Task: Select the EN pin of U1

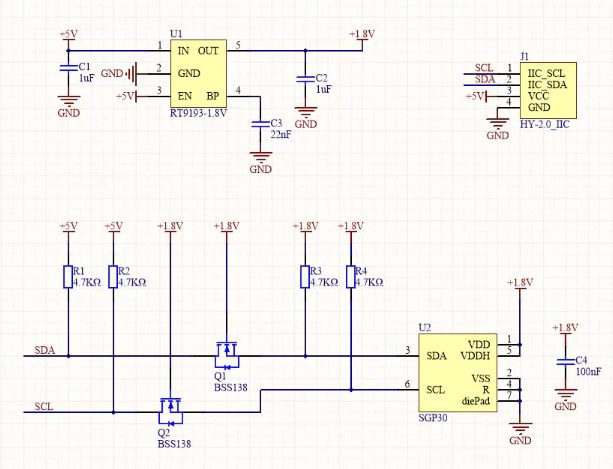Action: pyautogui.click(x=184, y=96)
